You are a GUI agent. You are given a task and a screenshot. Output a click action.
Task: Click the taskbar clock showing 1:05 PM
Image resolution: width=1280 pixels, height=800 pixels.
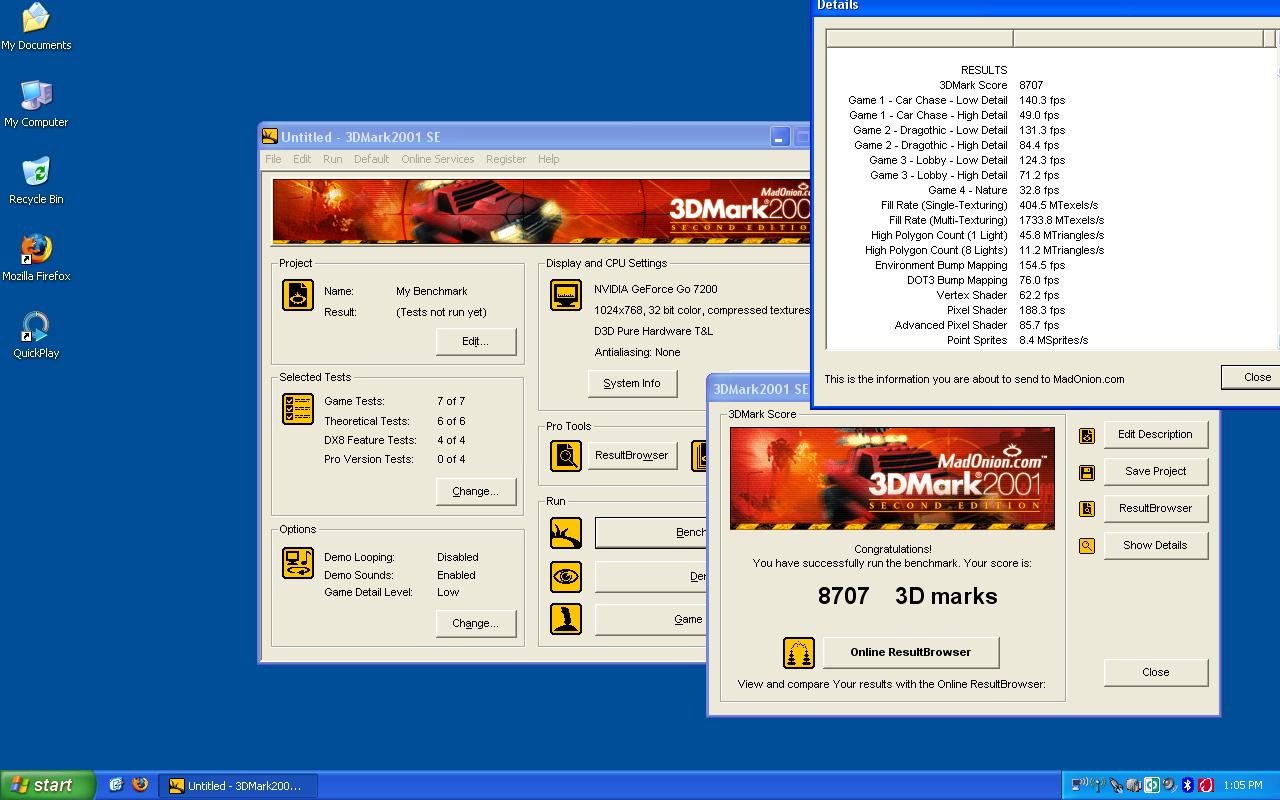click(x=1243, y=786)
